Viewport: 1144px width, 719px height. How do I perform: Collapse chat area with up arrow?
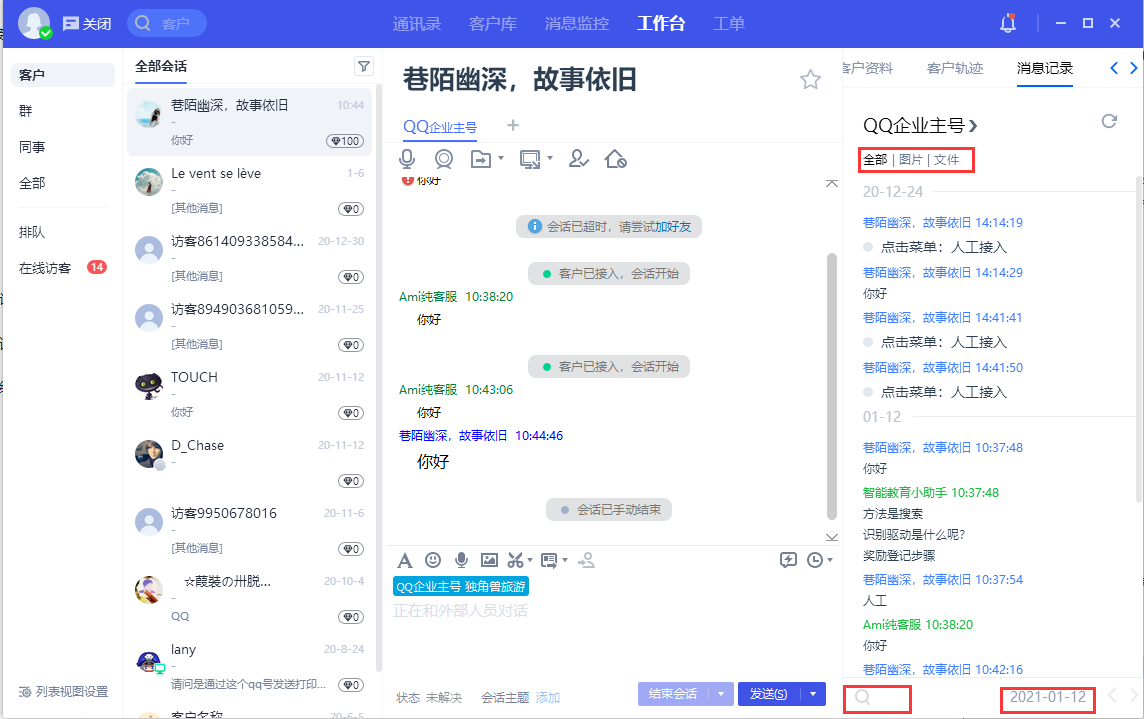[x=832, y=183]
